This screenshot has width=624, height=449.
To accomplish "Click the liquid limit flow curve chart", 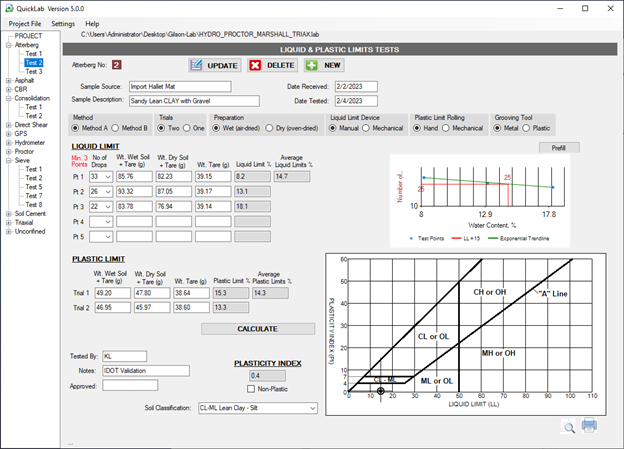I will (480, 201).
